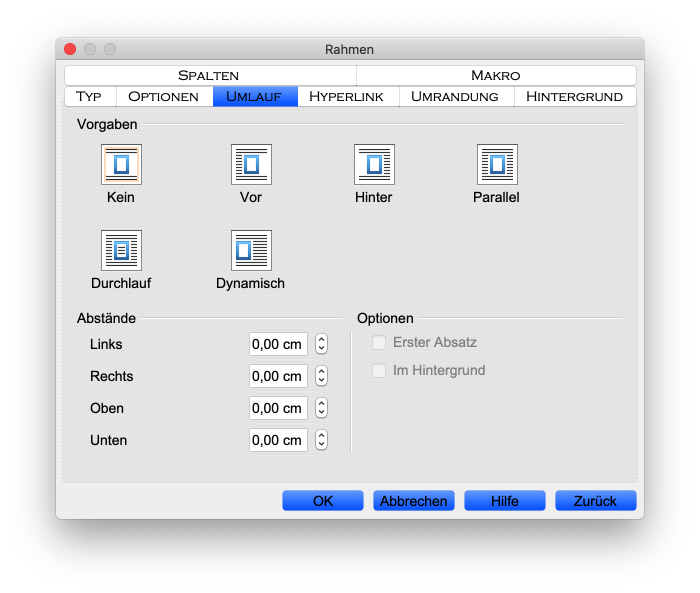This screenshot has height=593, width=700.
Task: Open the Hyperlink tab
Action: [x=348, y=96]
